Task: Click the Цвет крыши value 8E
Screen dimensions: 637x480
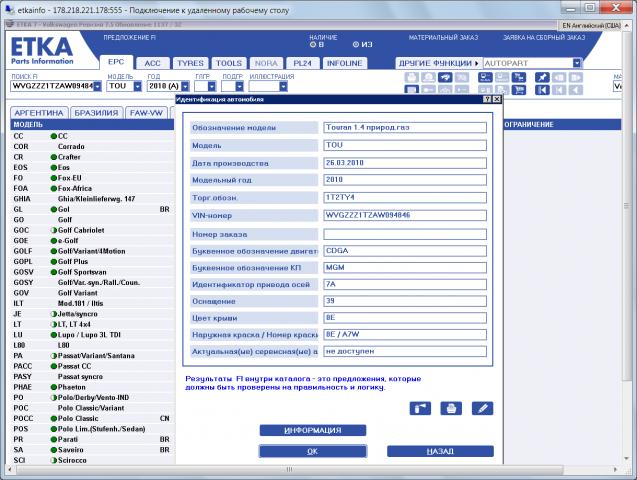Action: click(405, 318)
